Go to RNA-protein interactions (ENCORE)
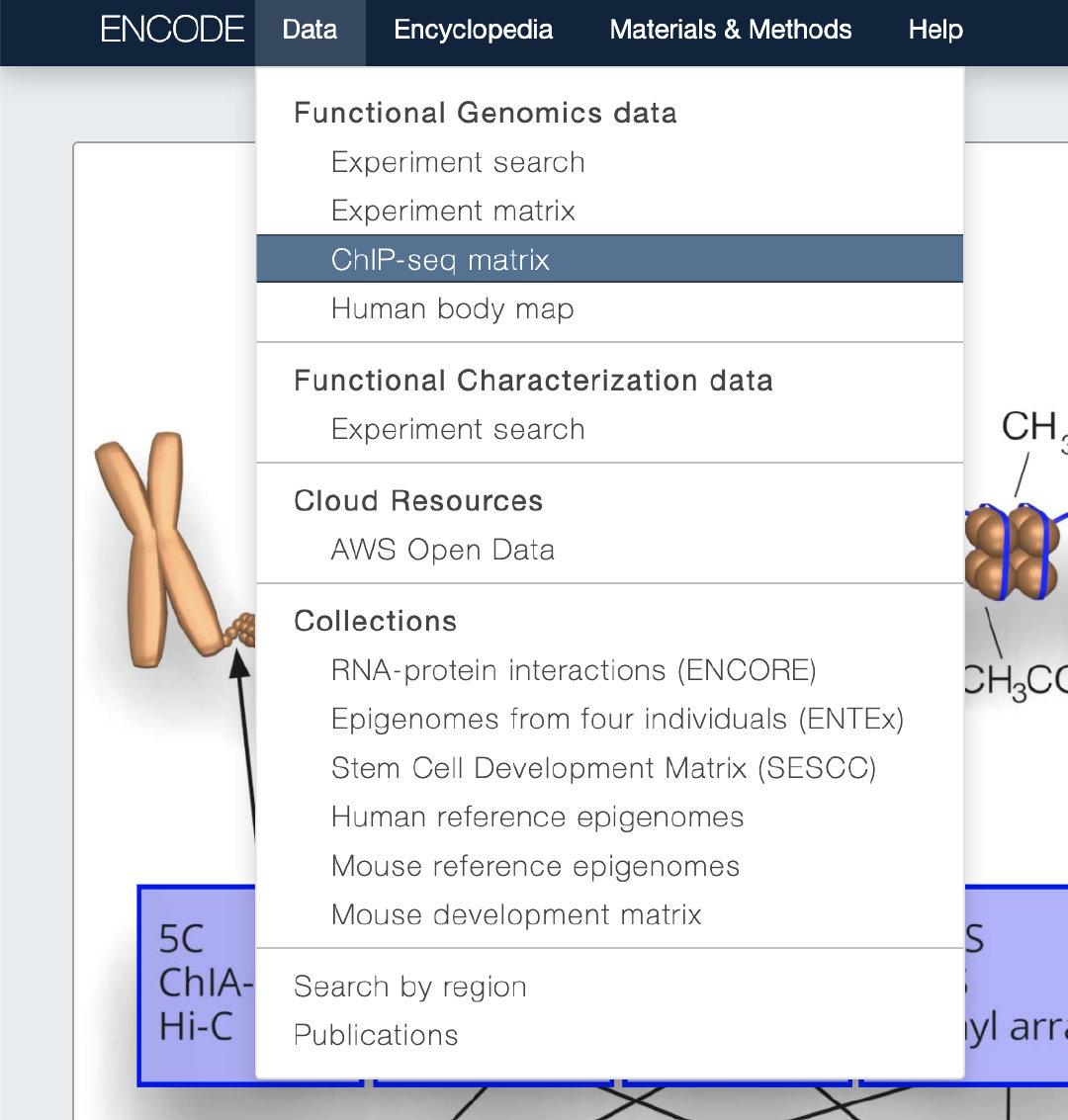Viewport: 1068px width, 1120px height. coord(574,670)
